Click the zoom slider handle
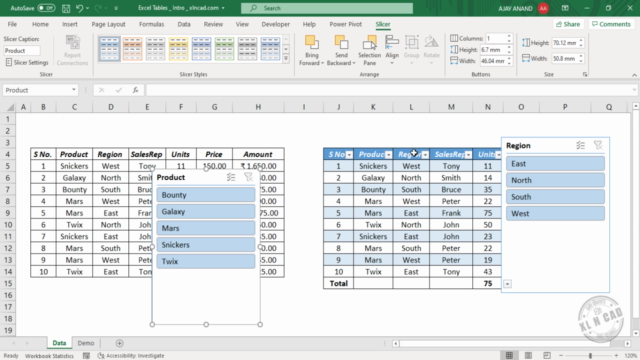The image size is (640, 360). 590,356
